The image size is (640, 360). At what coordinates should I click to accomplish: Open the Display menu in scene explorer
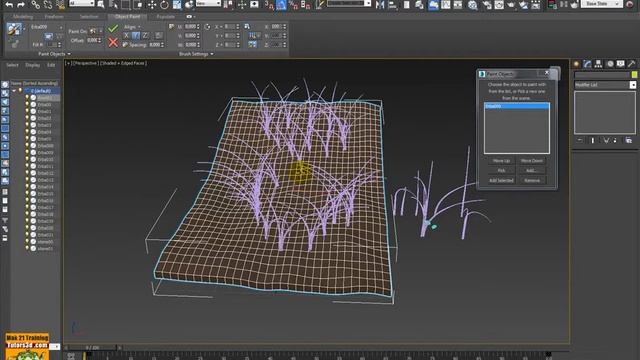[33, 65]
